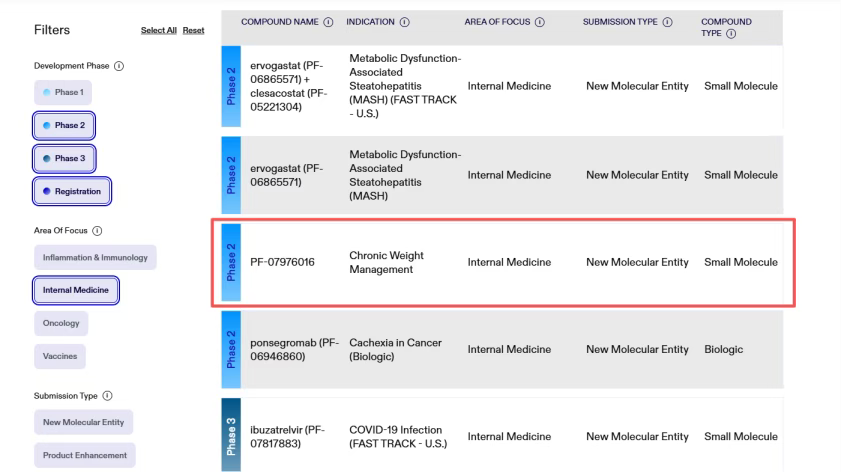This screenshot has height=472, width=842.
Task: Select Inflammation & Immunology filter
Action: pyautogui.click(x=94, y=257)
